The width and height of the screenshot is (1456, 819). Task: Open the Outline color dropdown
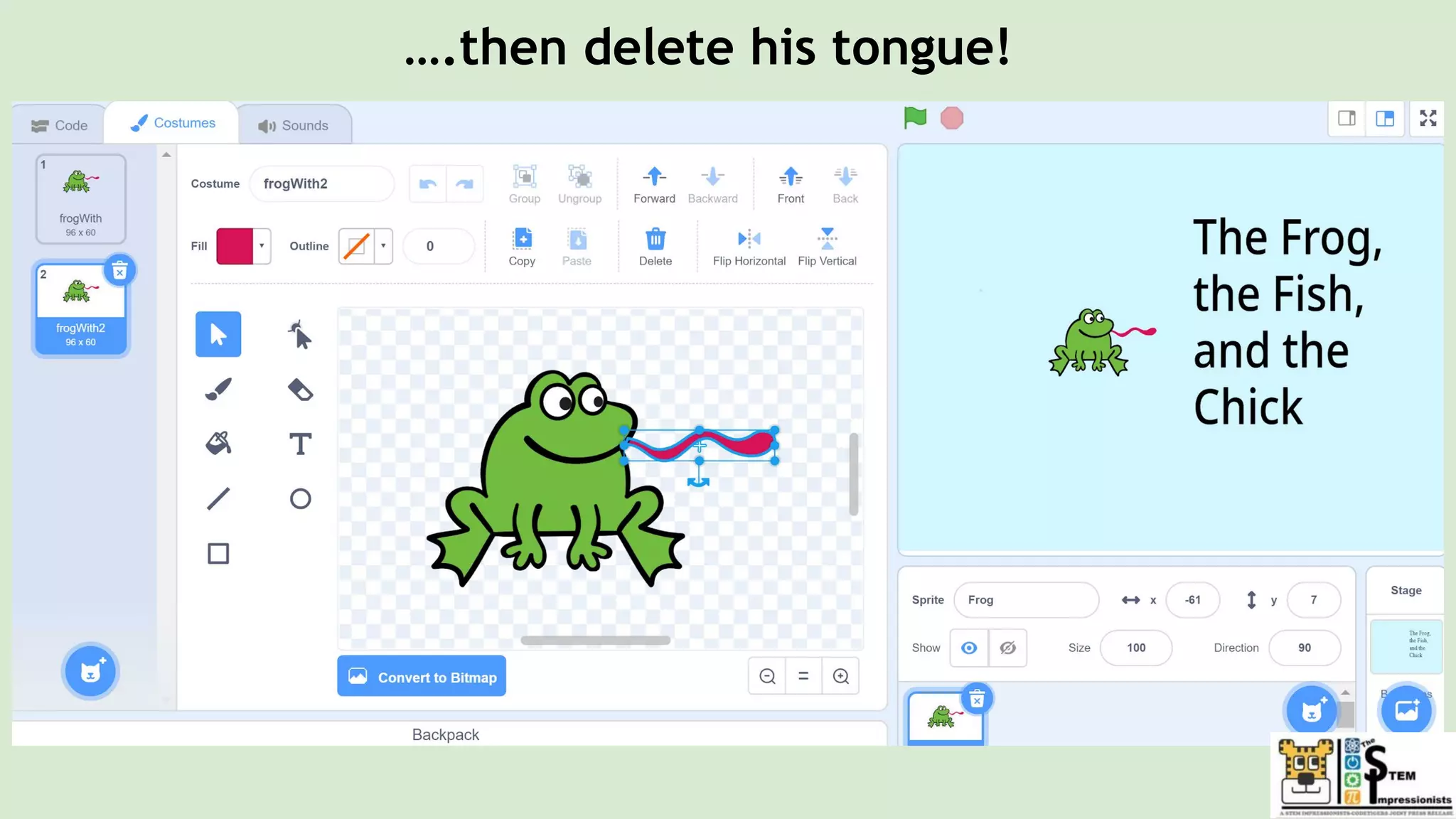tap(383, 246)
